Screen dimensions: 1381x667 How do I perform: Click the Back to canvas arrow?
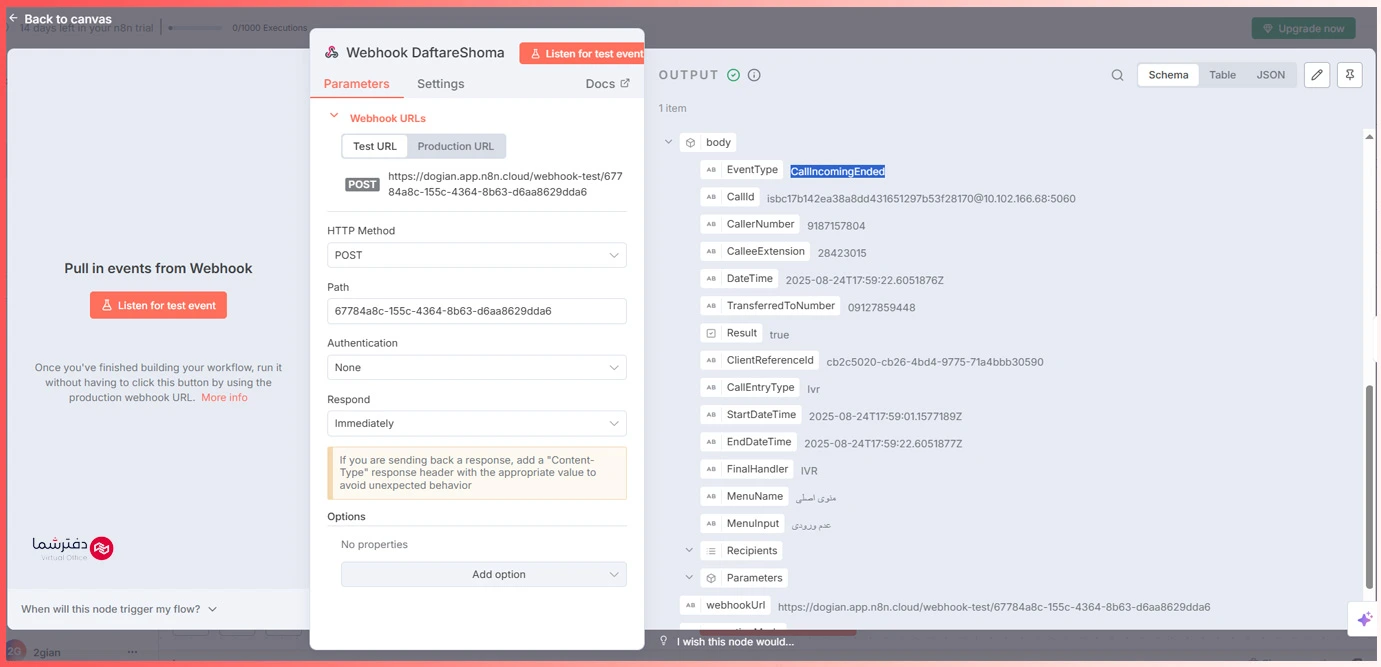tap(14, 18)
